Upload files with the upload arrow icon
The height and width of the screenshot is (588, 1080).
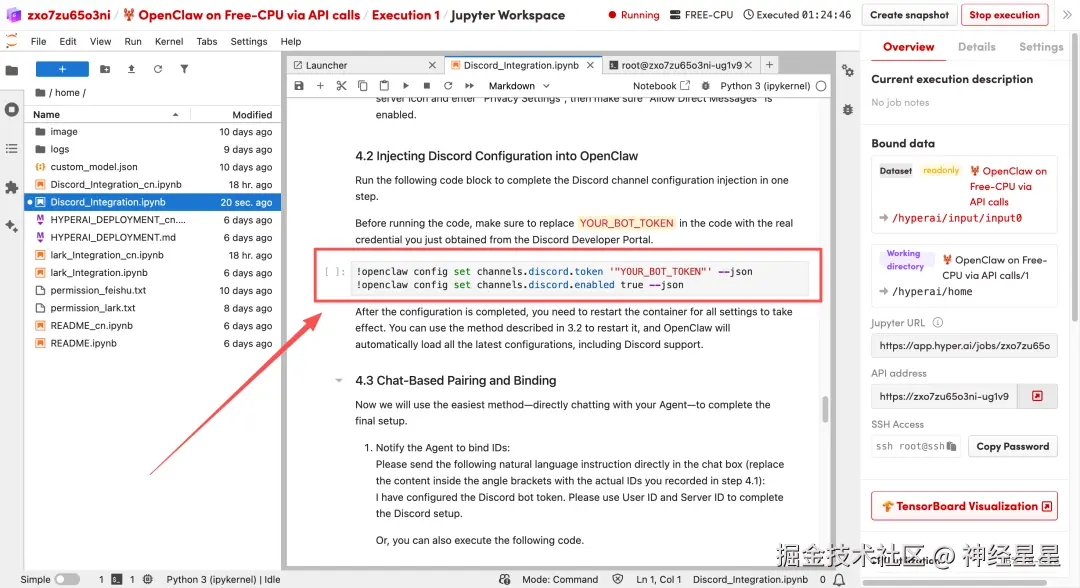[131, 69]
